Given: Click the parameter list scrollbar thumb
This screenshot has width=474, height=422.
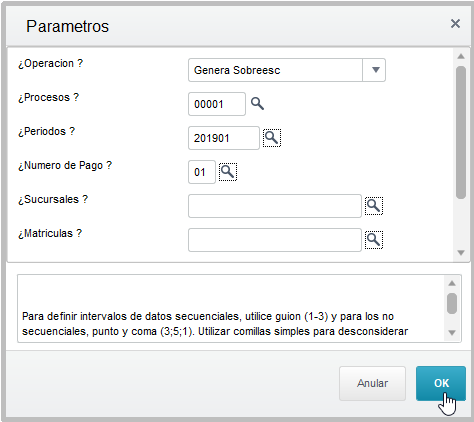Looking at the screenshot, I should (461, 132).
